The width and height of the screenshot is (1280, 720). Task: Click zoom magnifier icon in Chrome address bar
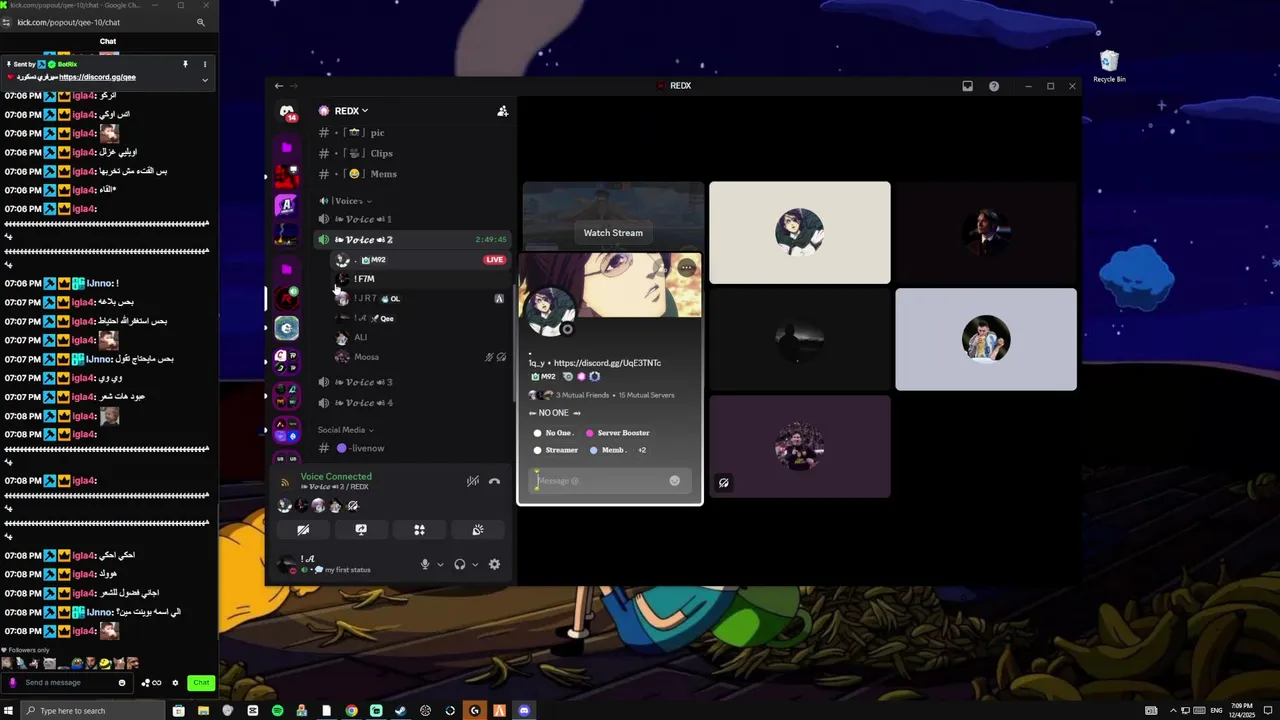tap(201, 22)
